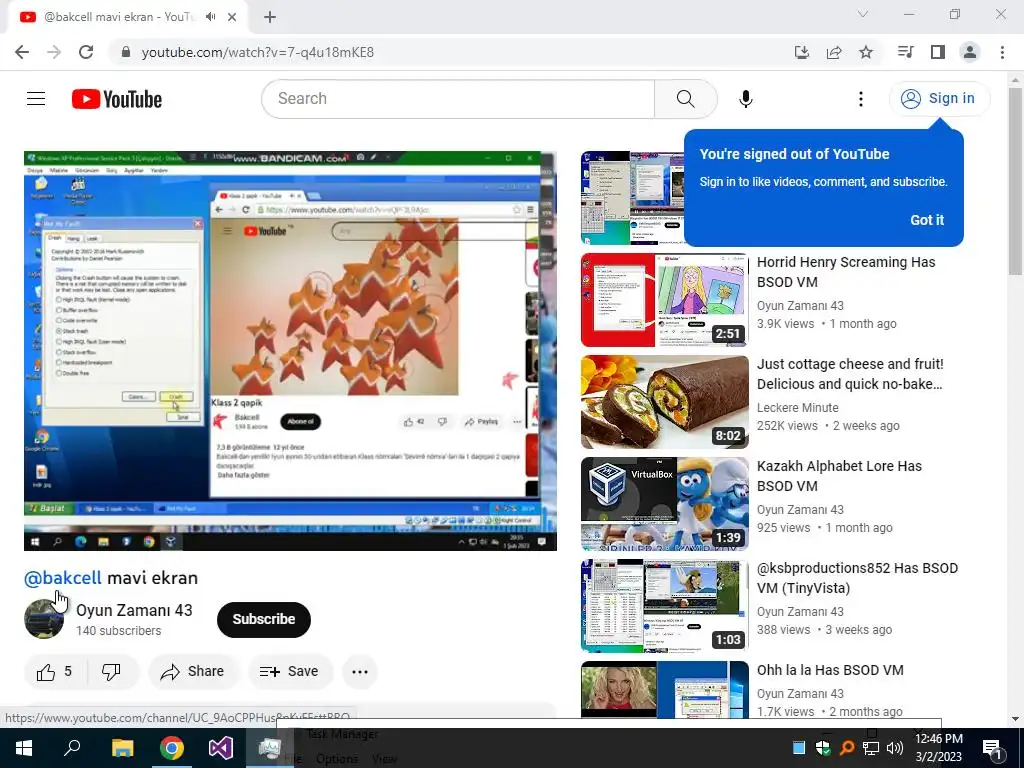Open the Kazakh Alphabet Lore thumbnail
The height and width of the screenshot is (768, 1024).
tap(665, 504)
